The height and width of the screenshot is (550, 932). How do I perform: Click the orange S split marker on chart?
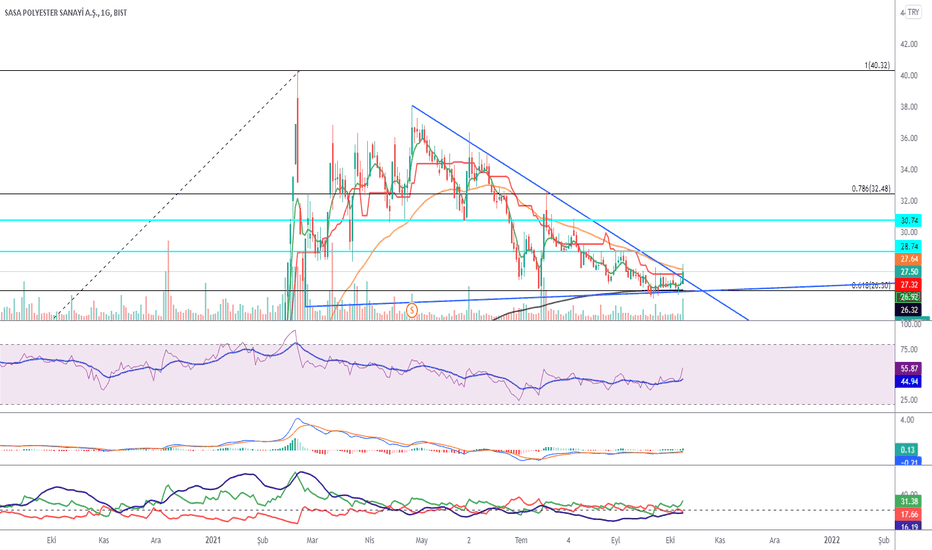[x=412, y=310]
